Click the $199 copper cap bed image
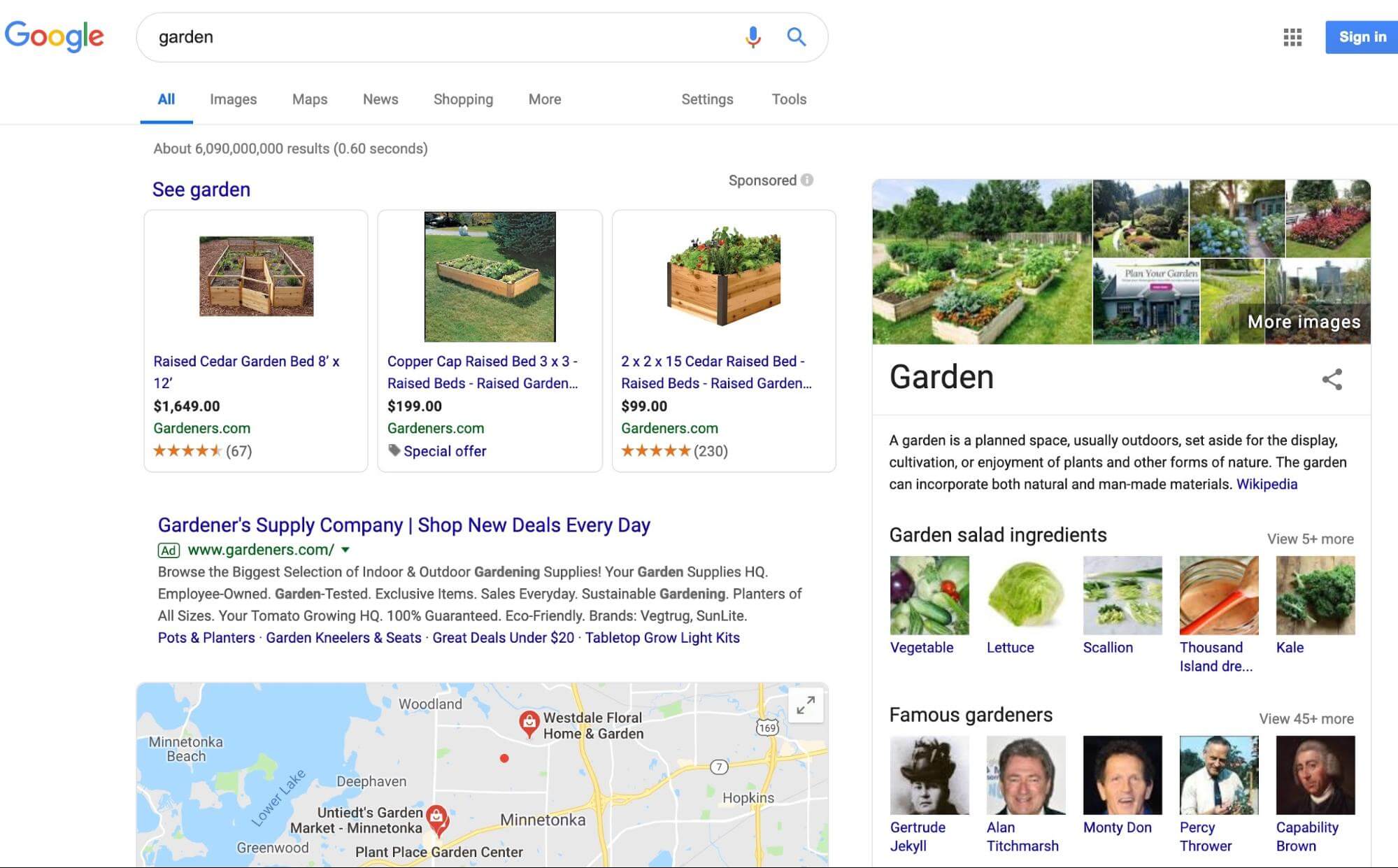 [490, 276]
